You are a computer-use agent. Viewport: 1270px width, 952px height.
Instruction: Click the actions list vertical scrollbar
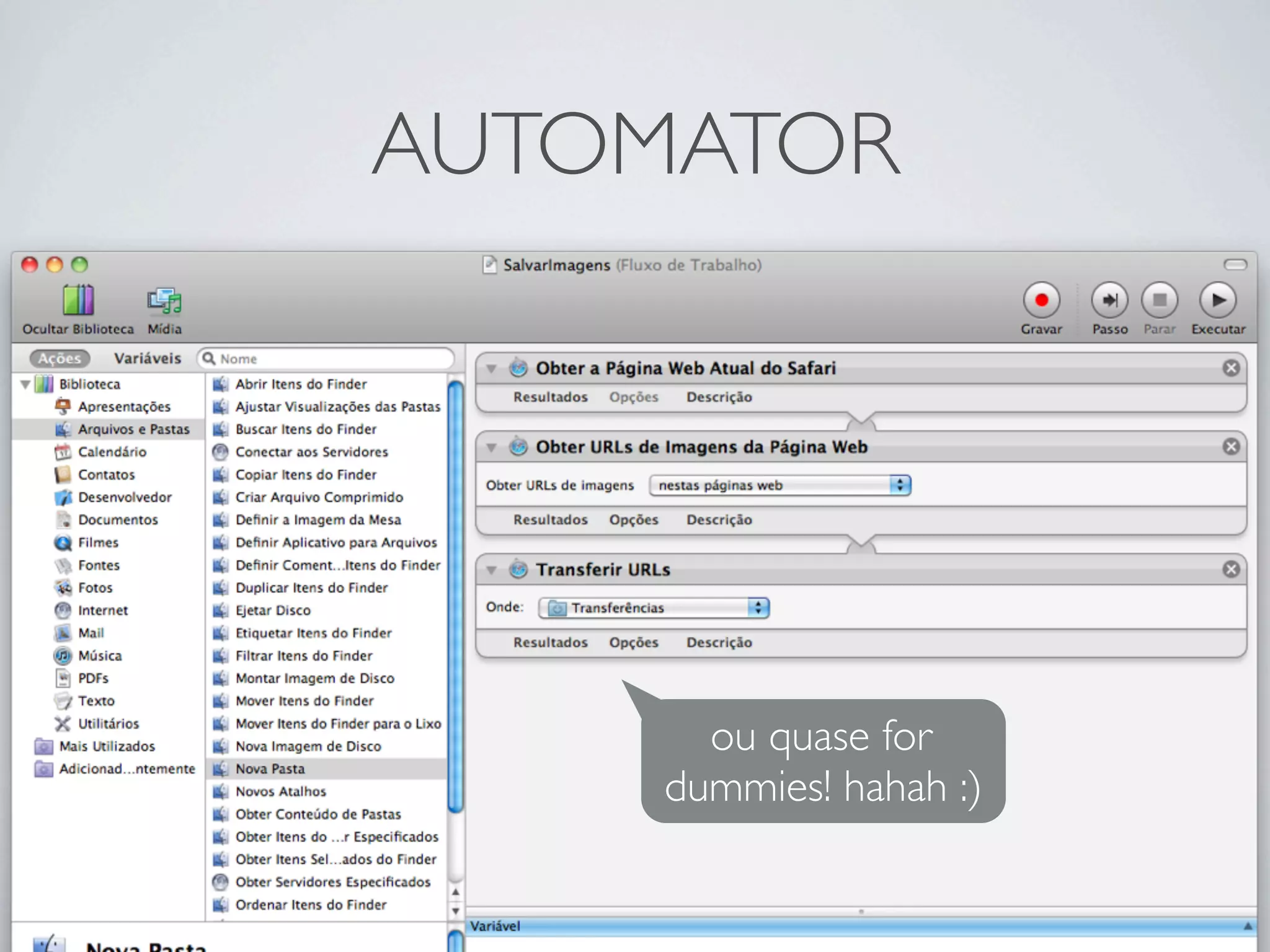(456, 596)
